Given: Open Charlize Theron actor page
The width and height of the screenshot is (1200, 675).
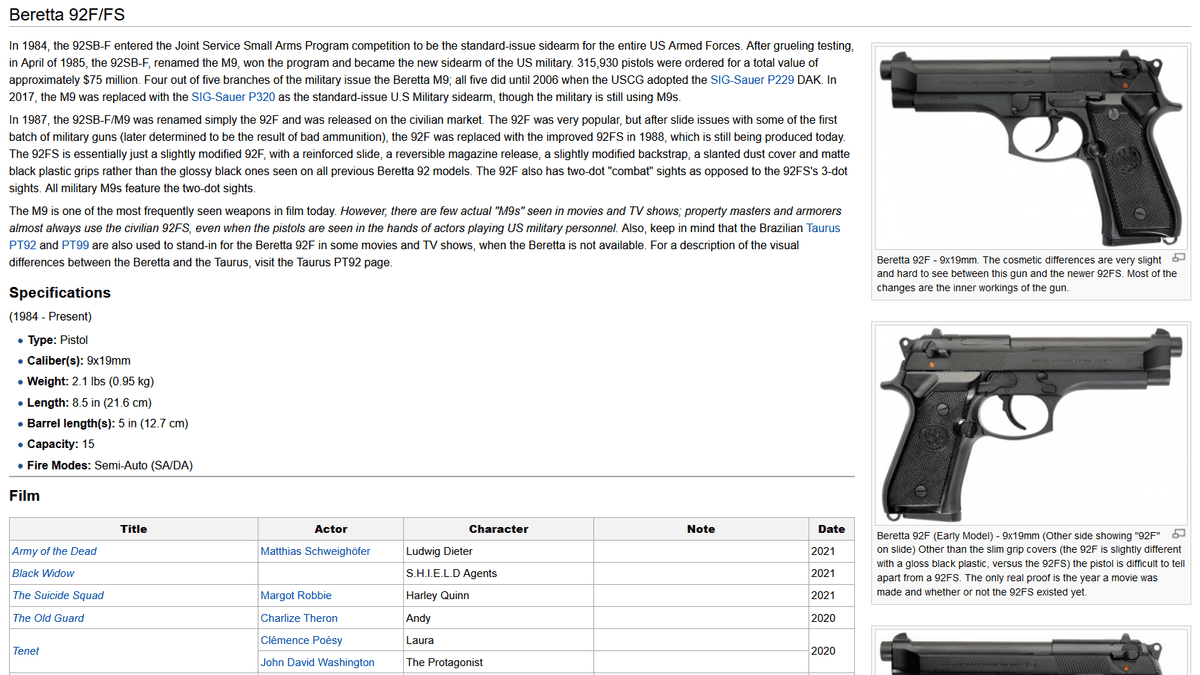Looking at the screenshot, I should 299,618.
